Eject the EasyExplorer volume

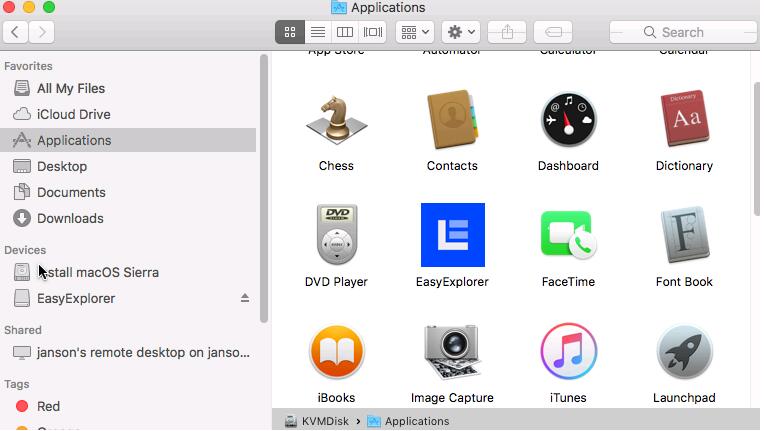245,298
